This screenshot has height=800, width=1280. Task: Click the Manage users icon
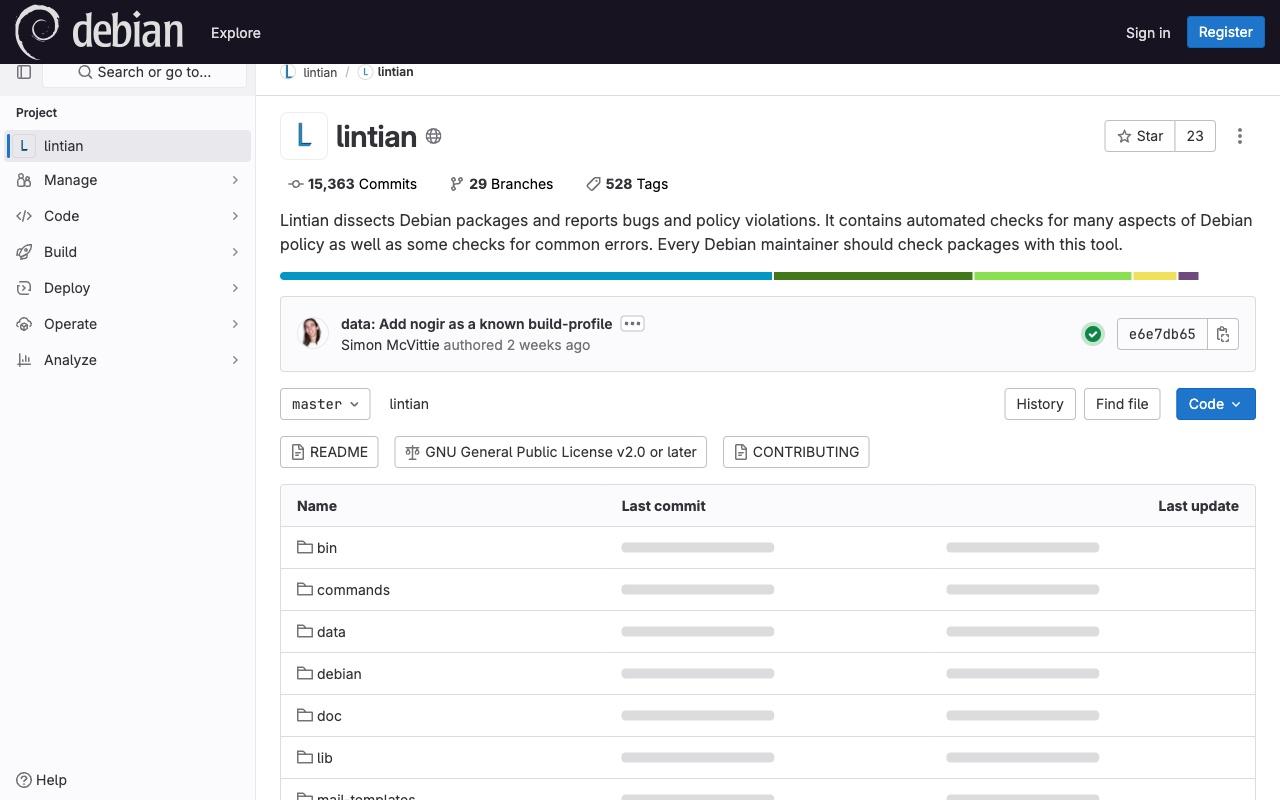pyautogui.click(x=24, y=180)
